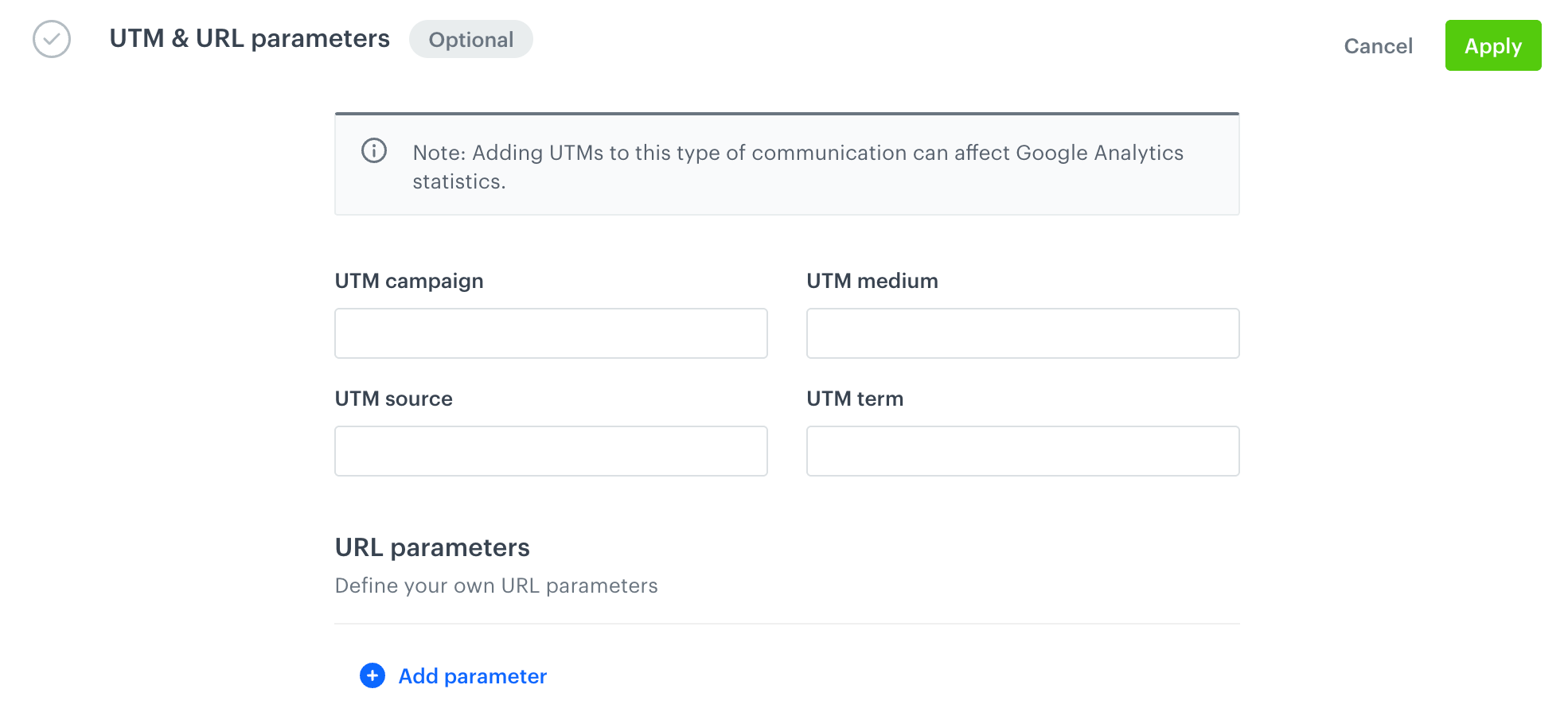This screenshot has height=716, width=1568.
Task: Click the UTM & URL parameters heading
Action: [x=249, y=38]
